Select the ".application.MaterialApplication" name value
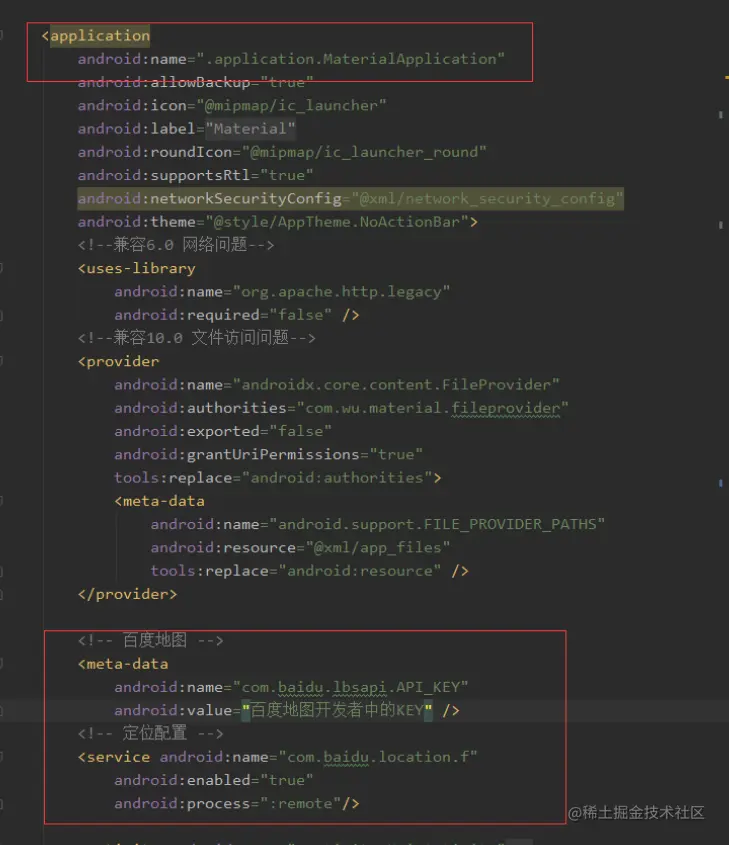The image size is (729, 845). click(350, 59)
